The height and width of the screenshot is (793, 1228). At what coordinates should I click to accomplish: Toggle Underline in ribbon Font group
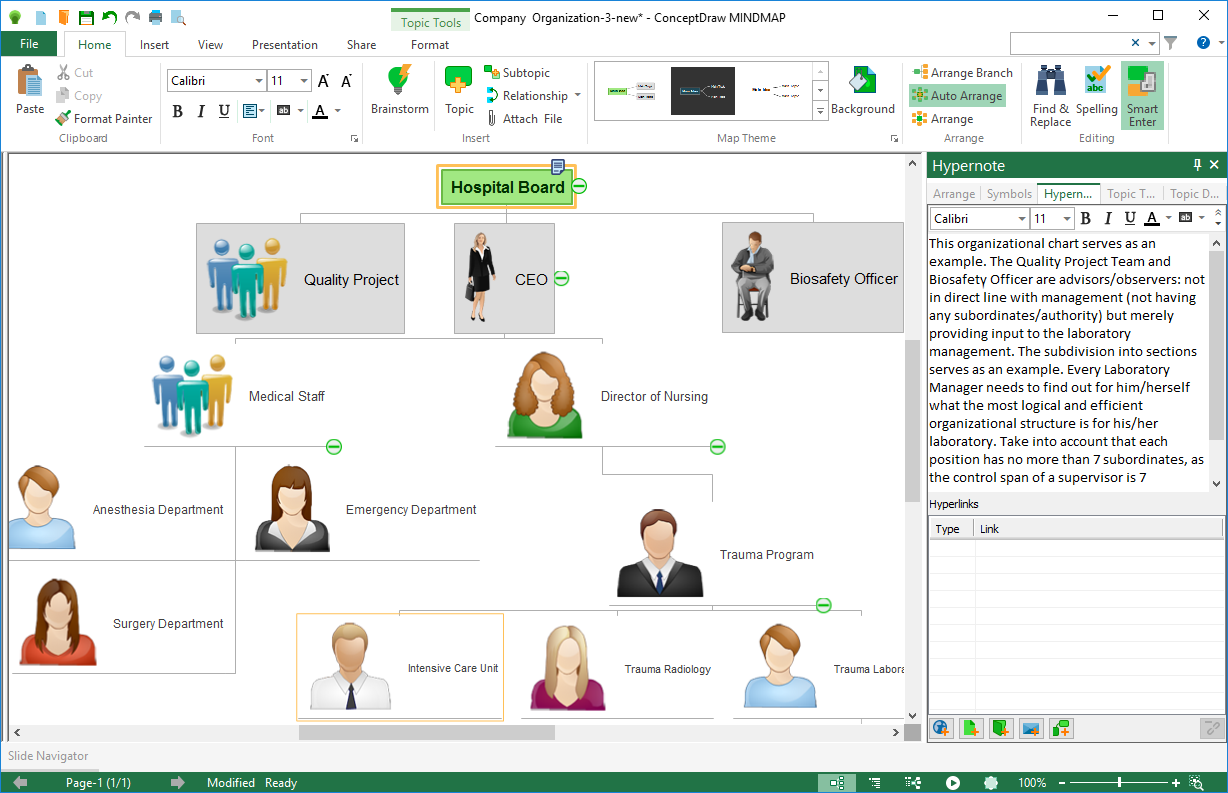click(224, 111)
